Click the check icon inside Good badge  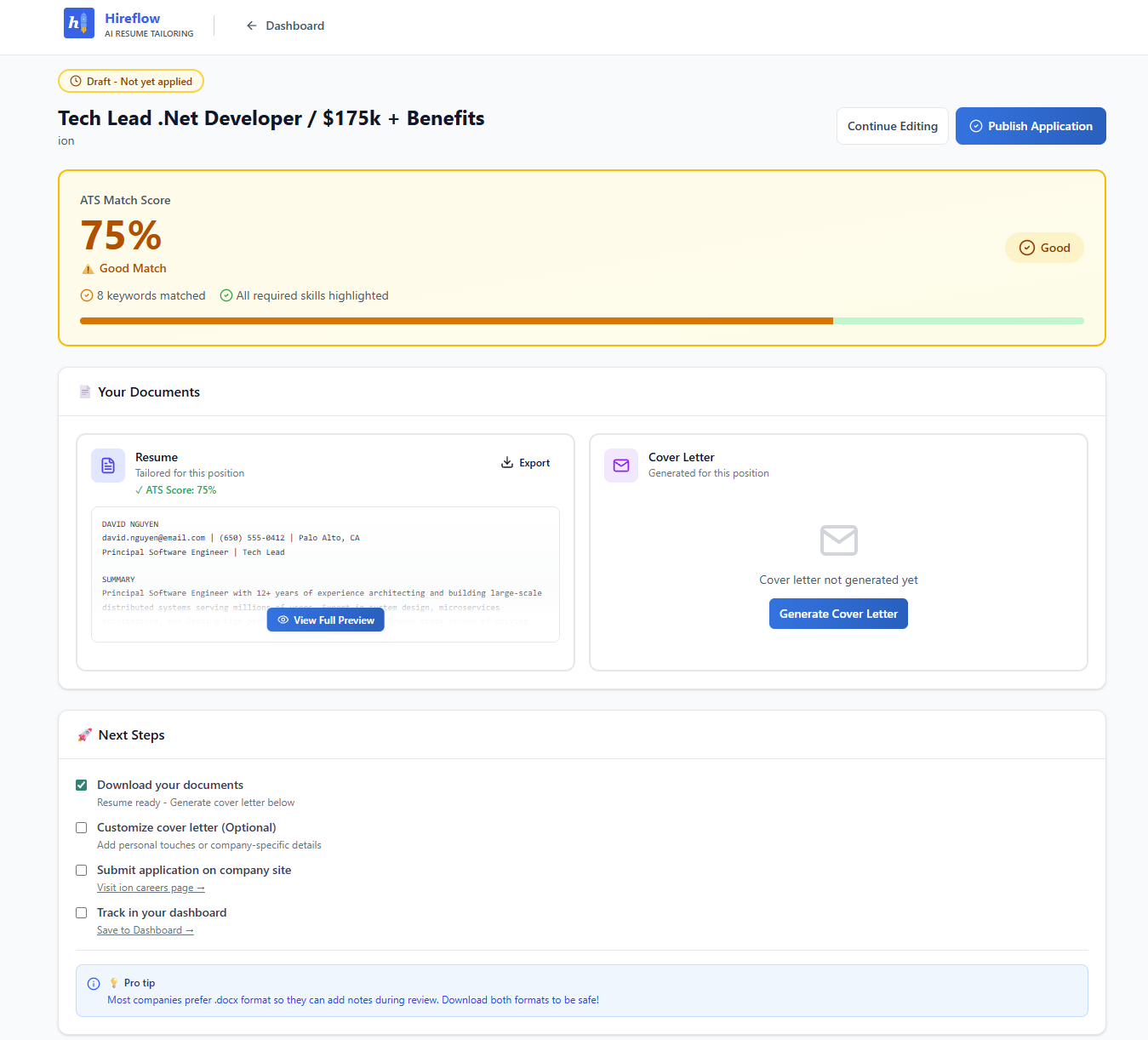(x=1027, y=248)
